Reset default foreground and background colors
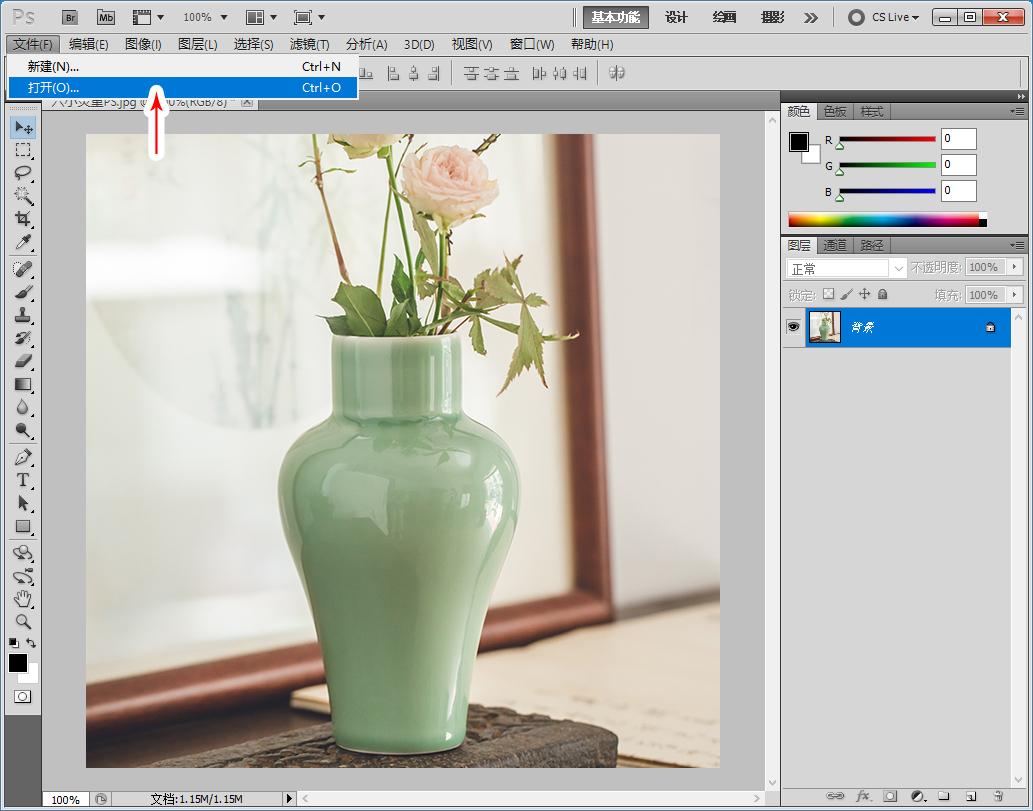 point(14,642)
